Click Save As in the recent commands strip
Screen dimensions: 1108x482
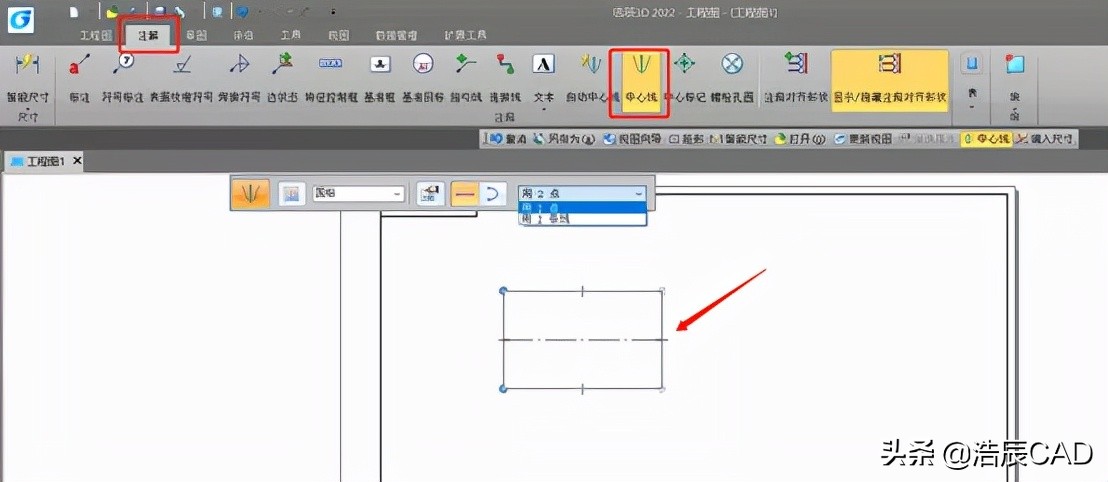click(x=567, y=139)
